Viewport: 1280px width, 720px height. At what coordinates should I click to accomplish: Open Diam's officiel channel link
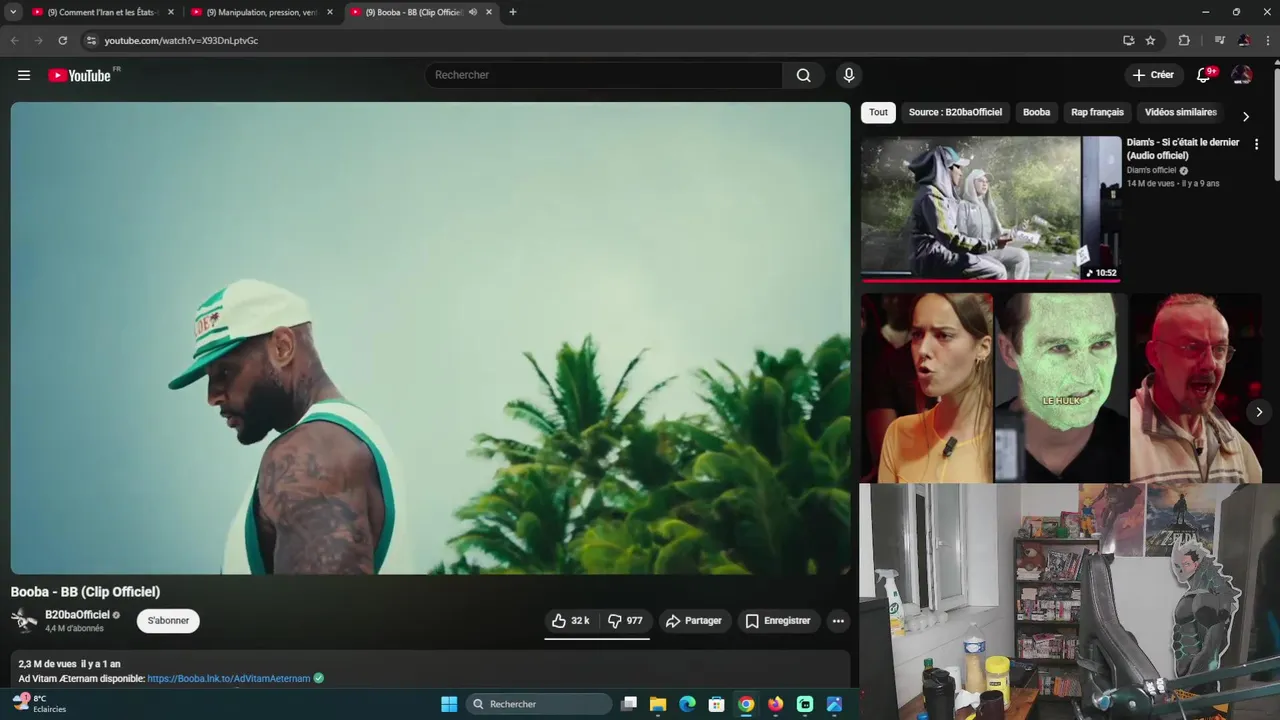[x=1151, y=170]
